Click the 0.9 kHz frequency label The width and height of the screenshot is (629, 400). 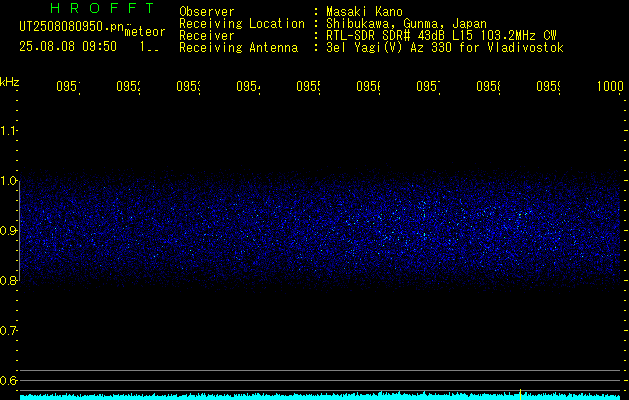(8, 231)
